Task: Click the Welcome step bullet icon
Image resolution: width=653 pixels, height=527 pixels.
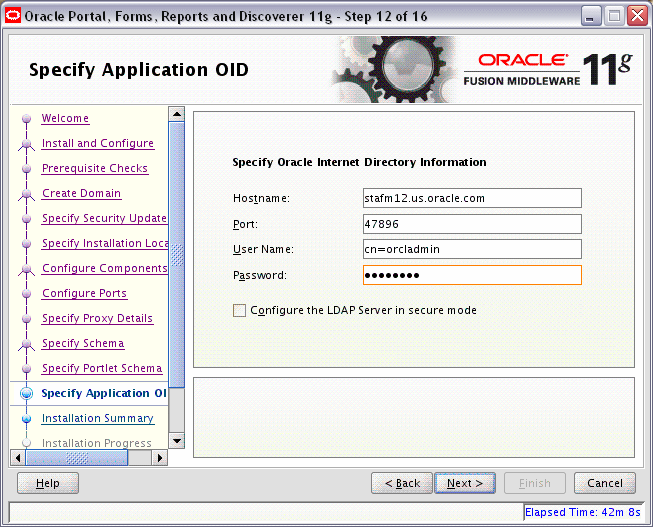Action: tap(27, 119)
